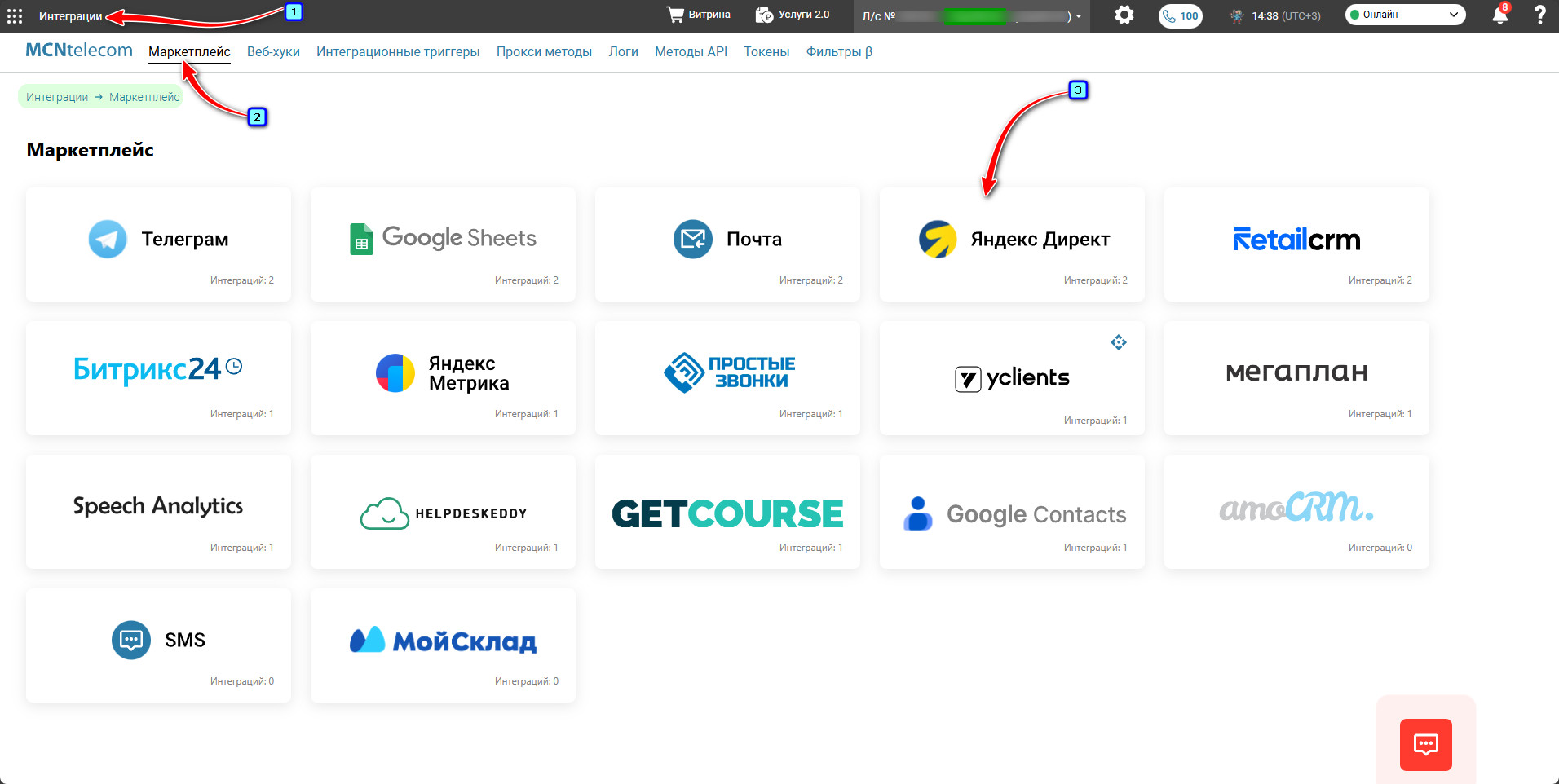
Task: Click the clock icon beside Битрикс24
Action: 234,366
